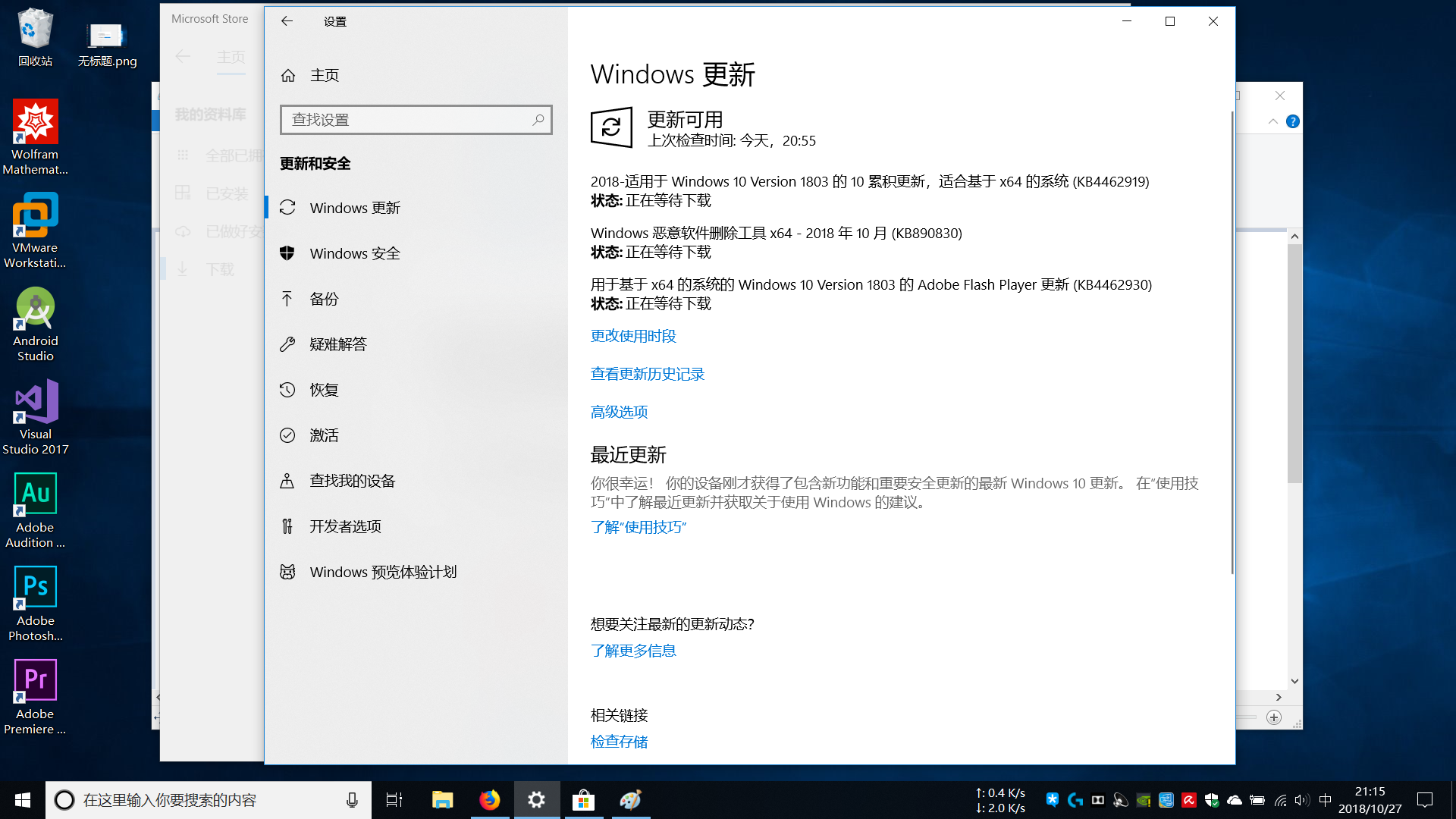Click 已安装 in Microsoft Store library
Viewport: 1456px width, 819px height.
click(x=227, y=193)
